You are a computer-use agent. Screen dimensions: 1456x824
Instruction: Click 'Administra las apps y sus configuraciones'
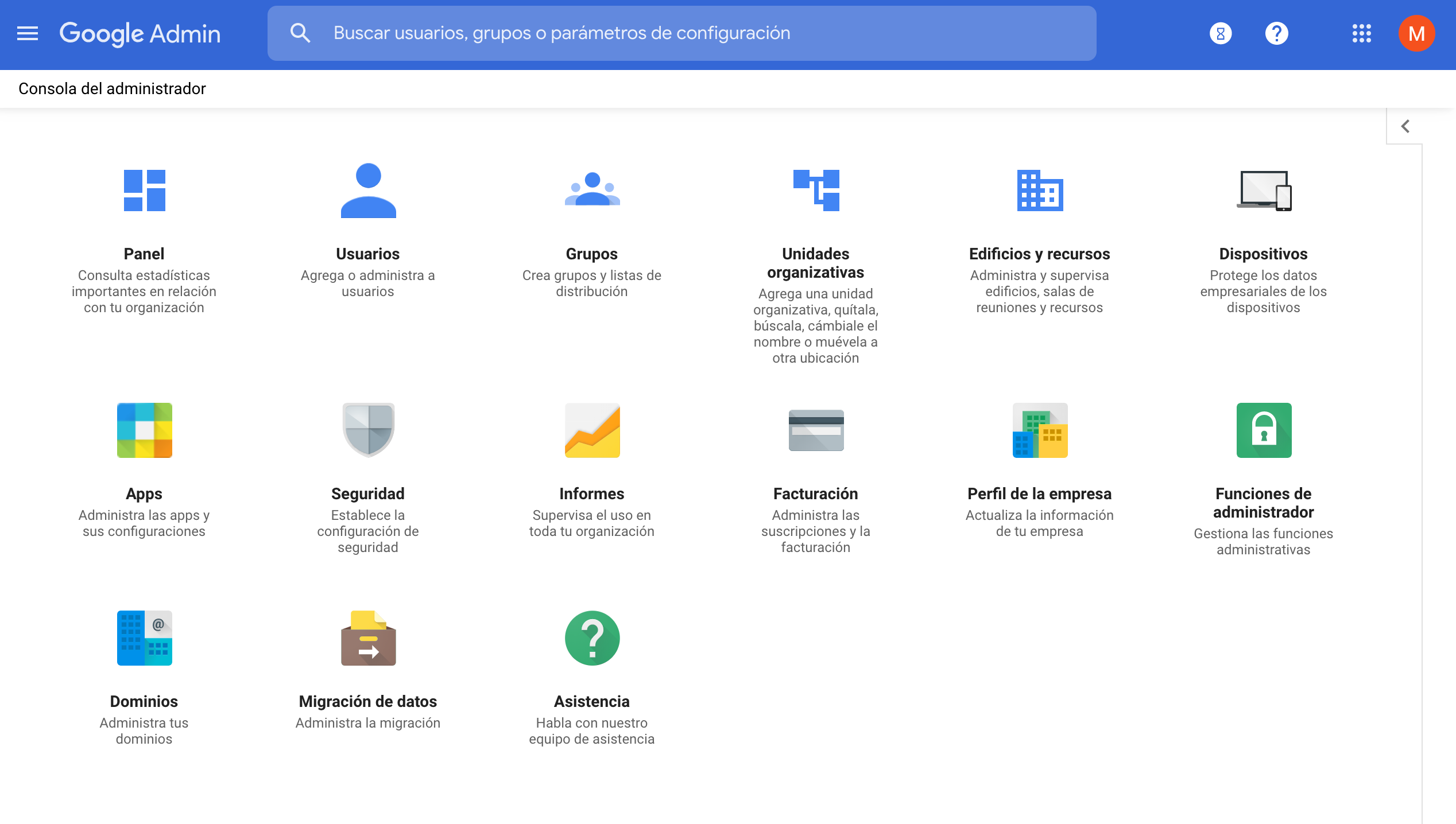pos(144,523)
